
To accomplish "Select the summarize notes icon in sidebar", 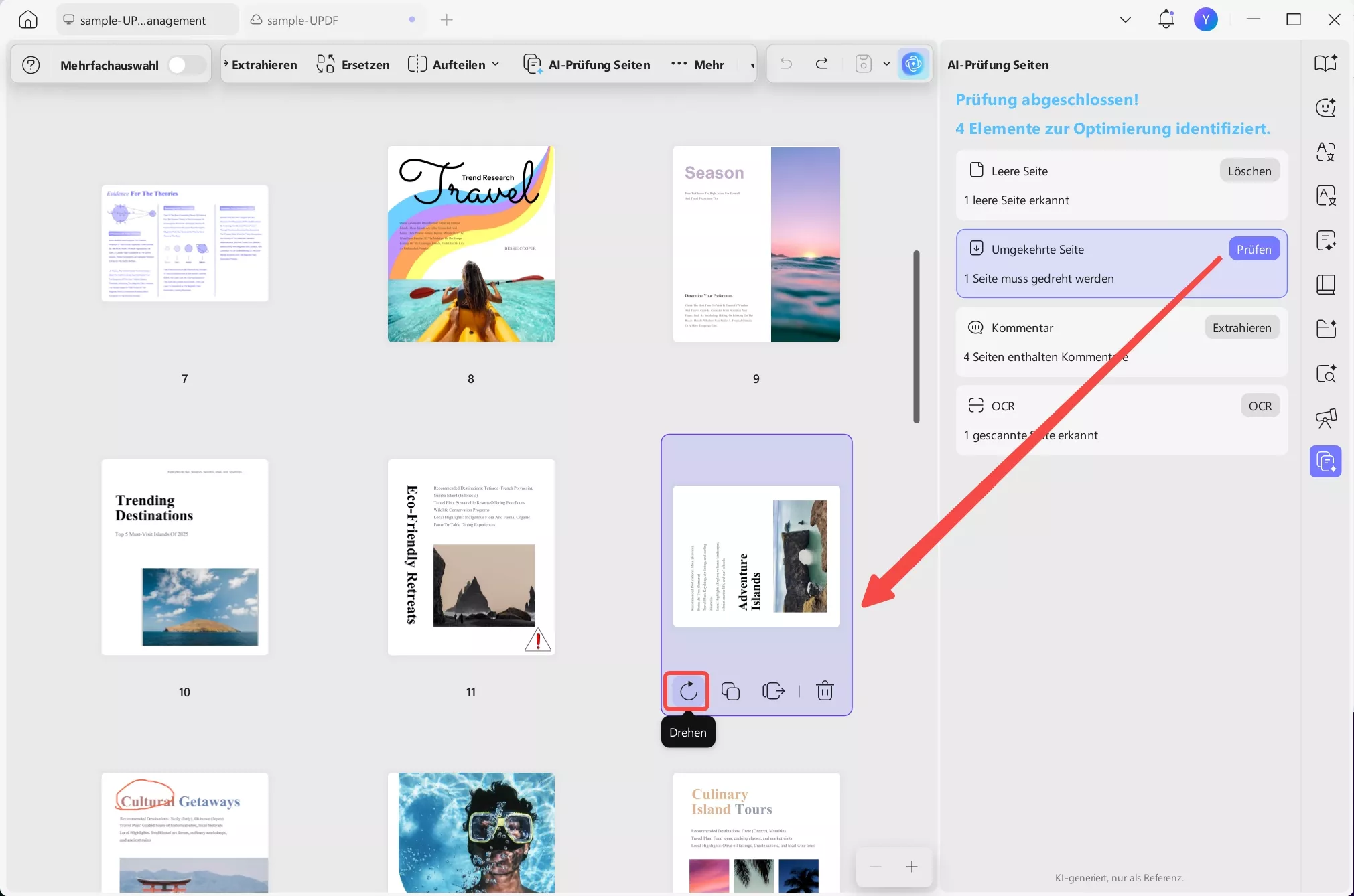I will pos(1326,240).
